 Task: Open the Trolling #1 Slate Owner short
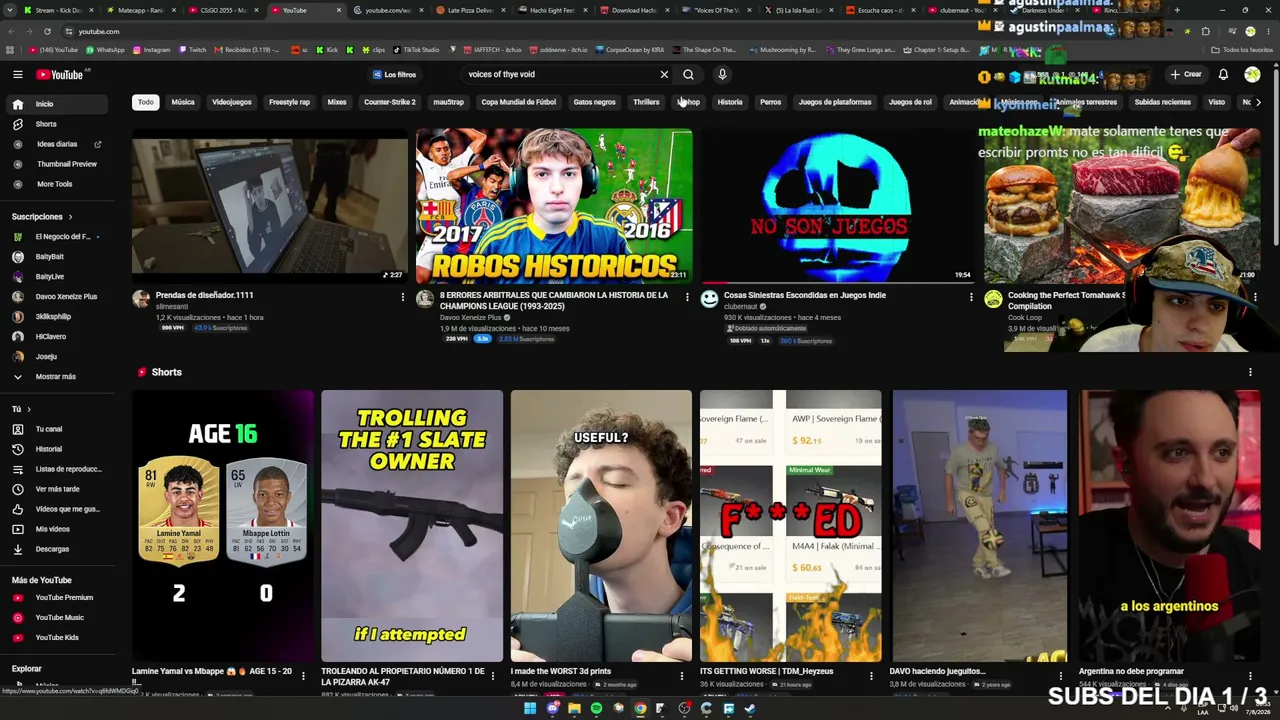click(412, 526)
